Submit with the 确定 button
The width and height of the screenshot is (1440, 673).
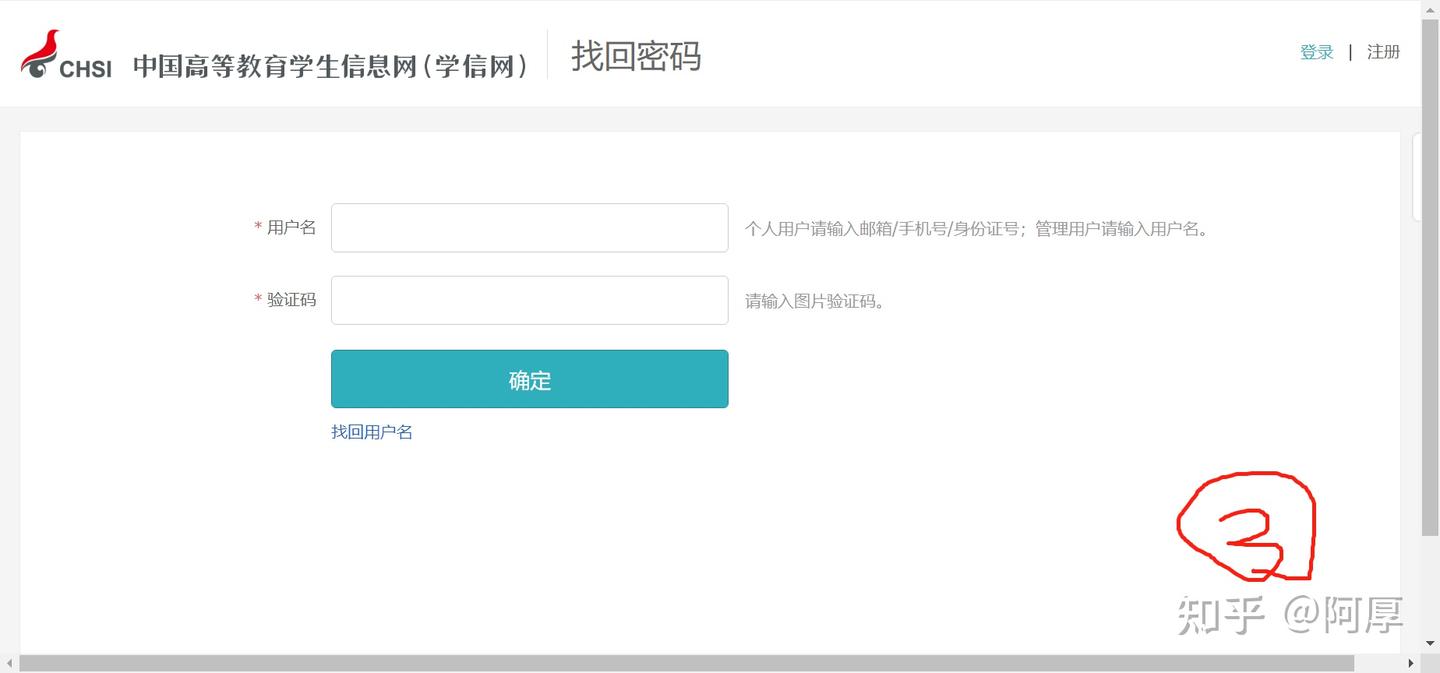(529, 379)
